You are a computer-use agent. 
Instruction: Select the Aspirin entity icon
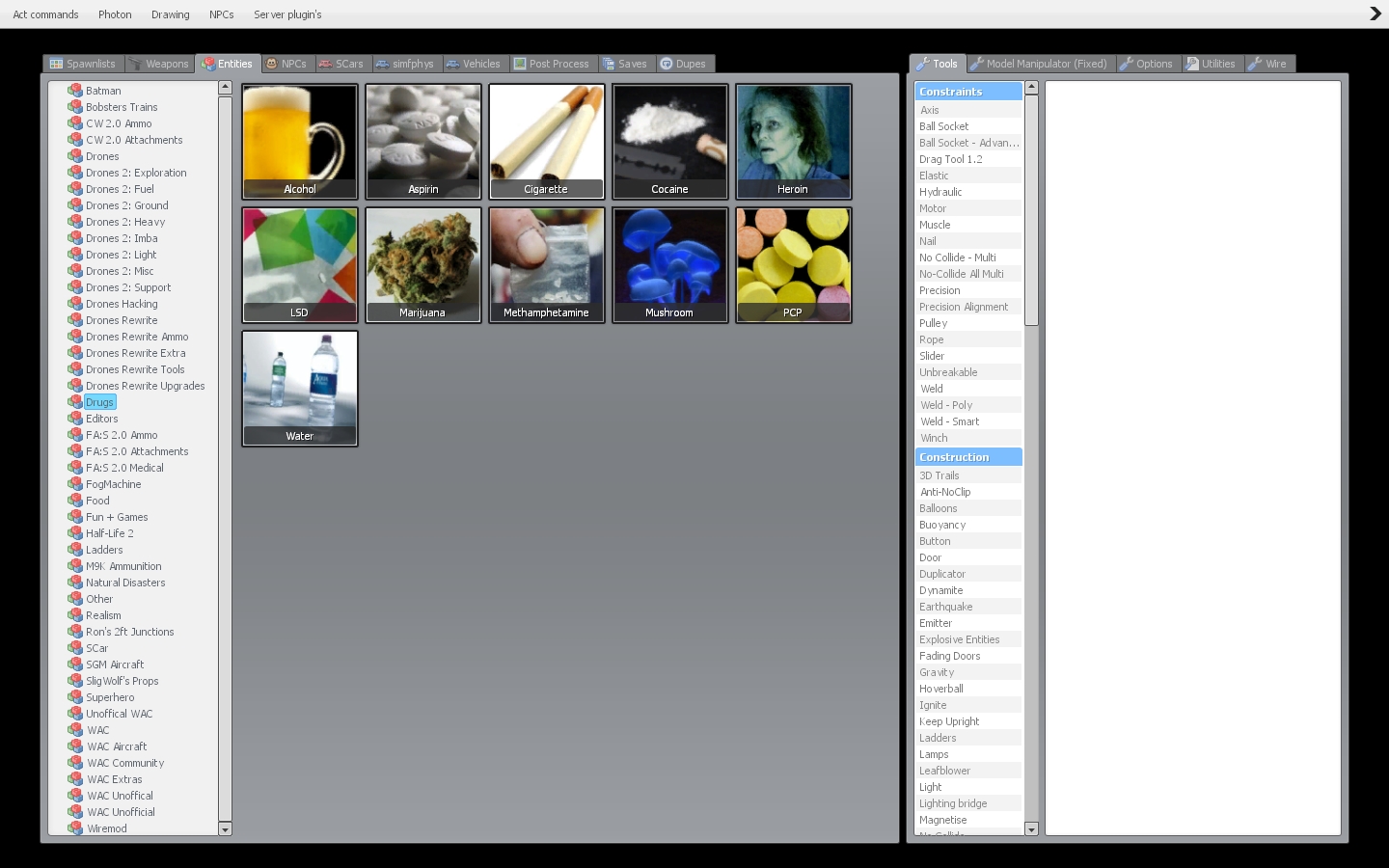(422, 142)
